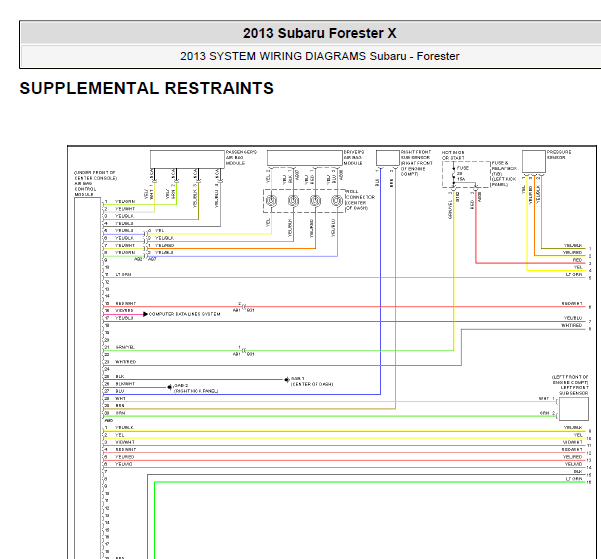Click the "(RIGHT KICK PANEL)" ground label

pos(196,391)
